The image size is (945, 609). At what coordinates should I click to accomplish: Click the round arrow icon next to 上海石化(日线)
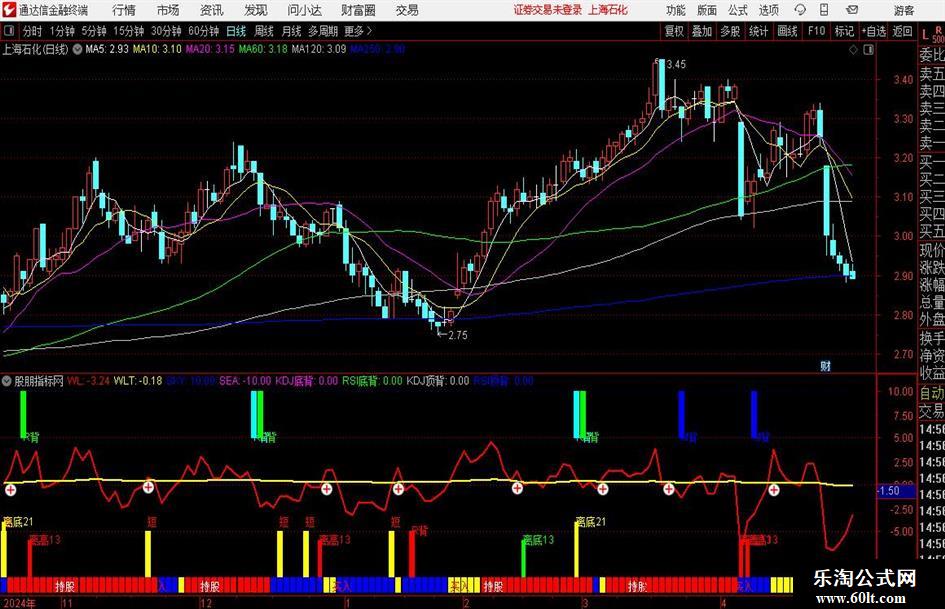(77, 49)
